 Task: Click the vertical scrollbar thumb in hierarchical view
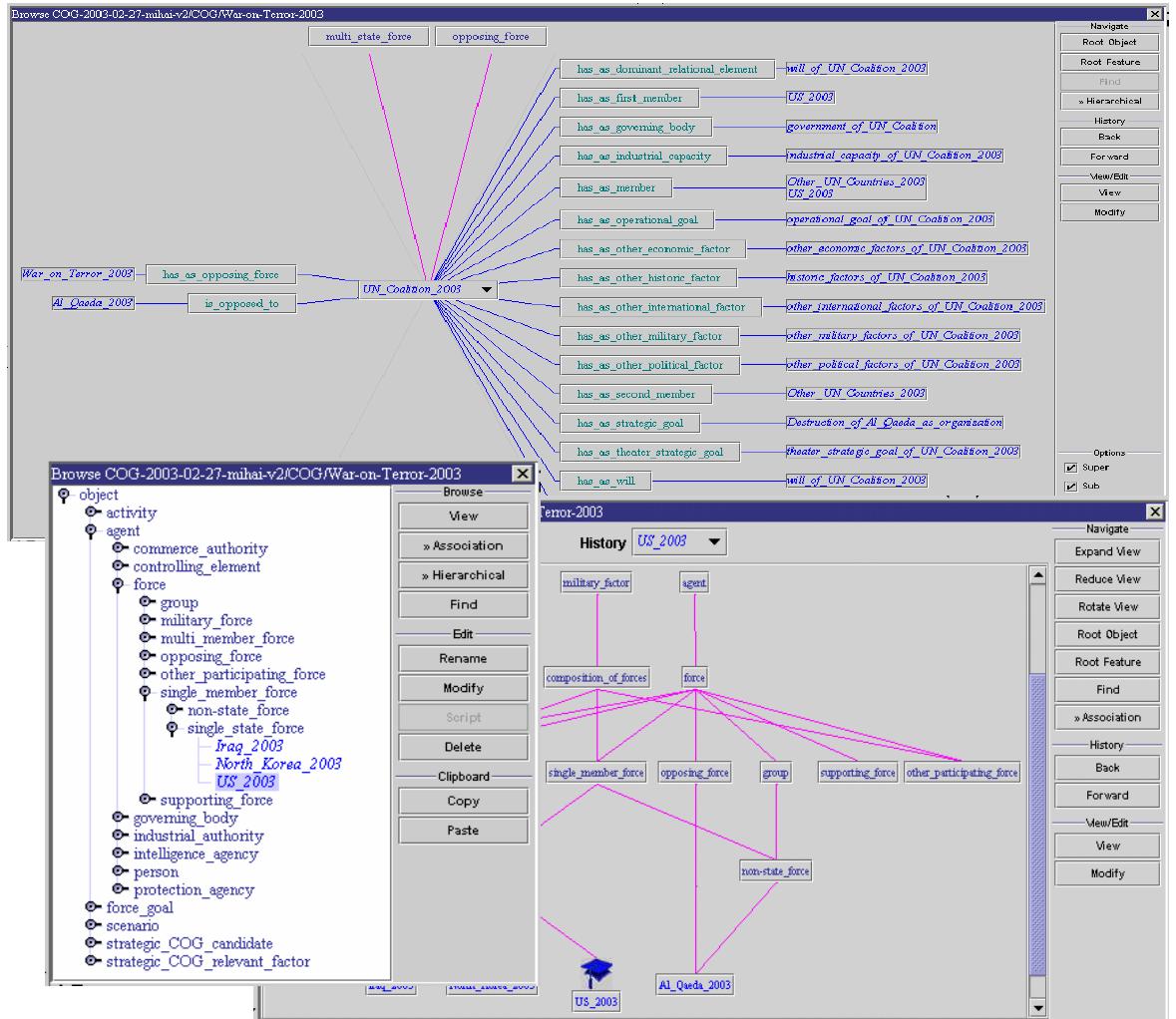coord(1038,825)
